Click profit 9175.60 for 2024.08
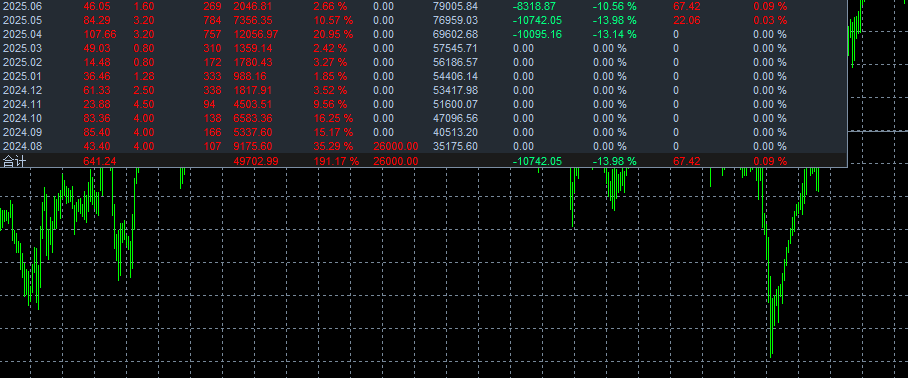Screen dimensions: 908x378 point(252,146)
